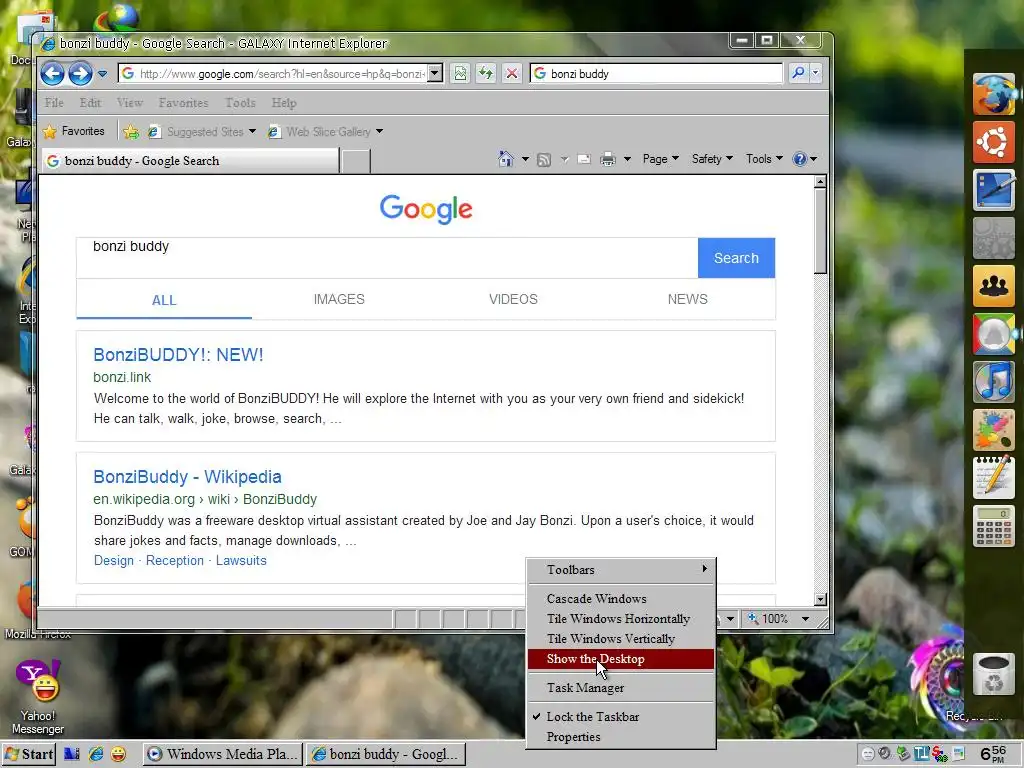Expand the Print options dropdown arrow

[627, 159]
